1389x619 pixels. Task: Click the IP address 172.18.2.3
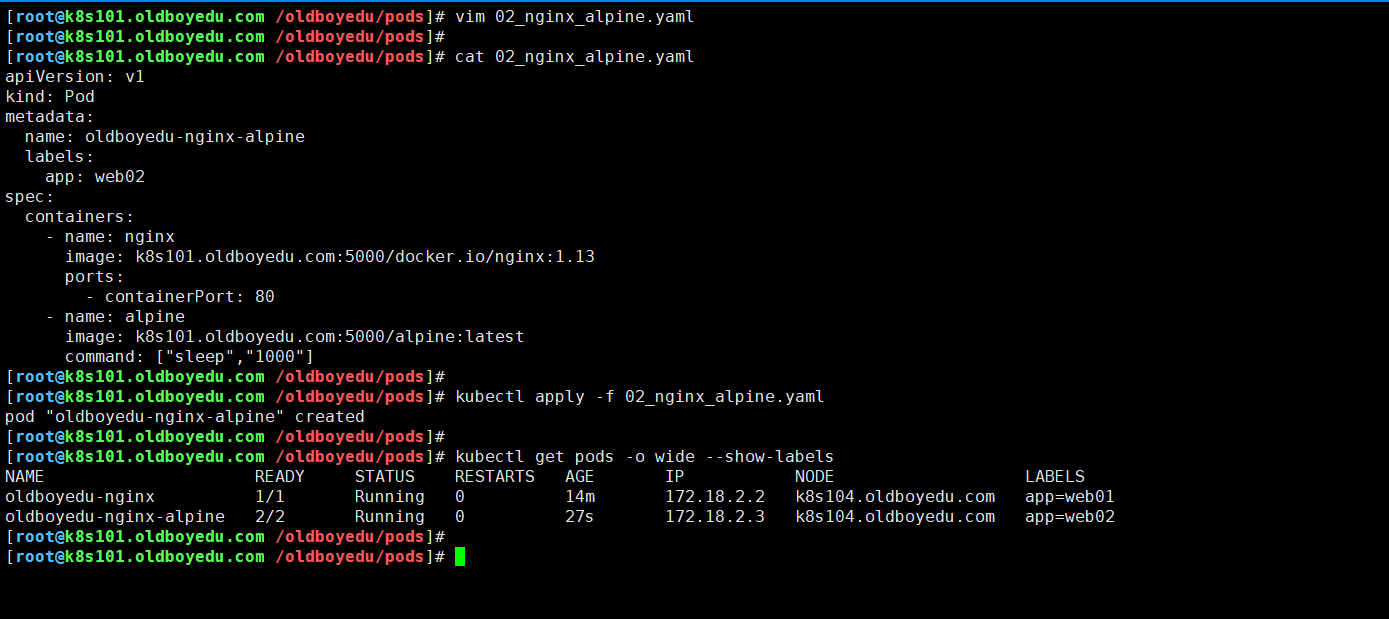coord(715,516)
